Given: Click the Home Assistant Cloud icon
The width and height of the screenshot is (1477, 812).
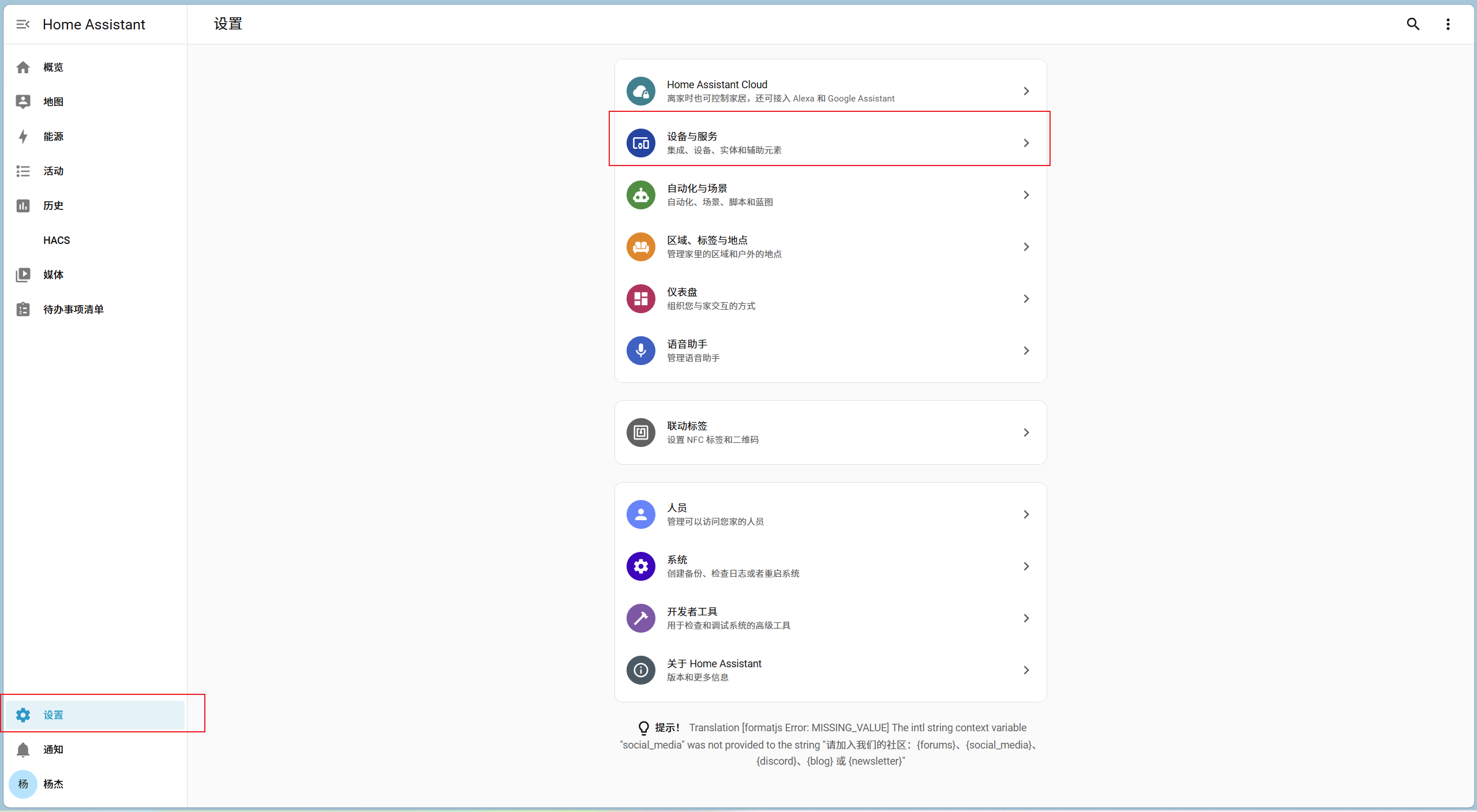Looking at the screenshot, I should (x=640, y=91).
